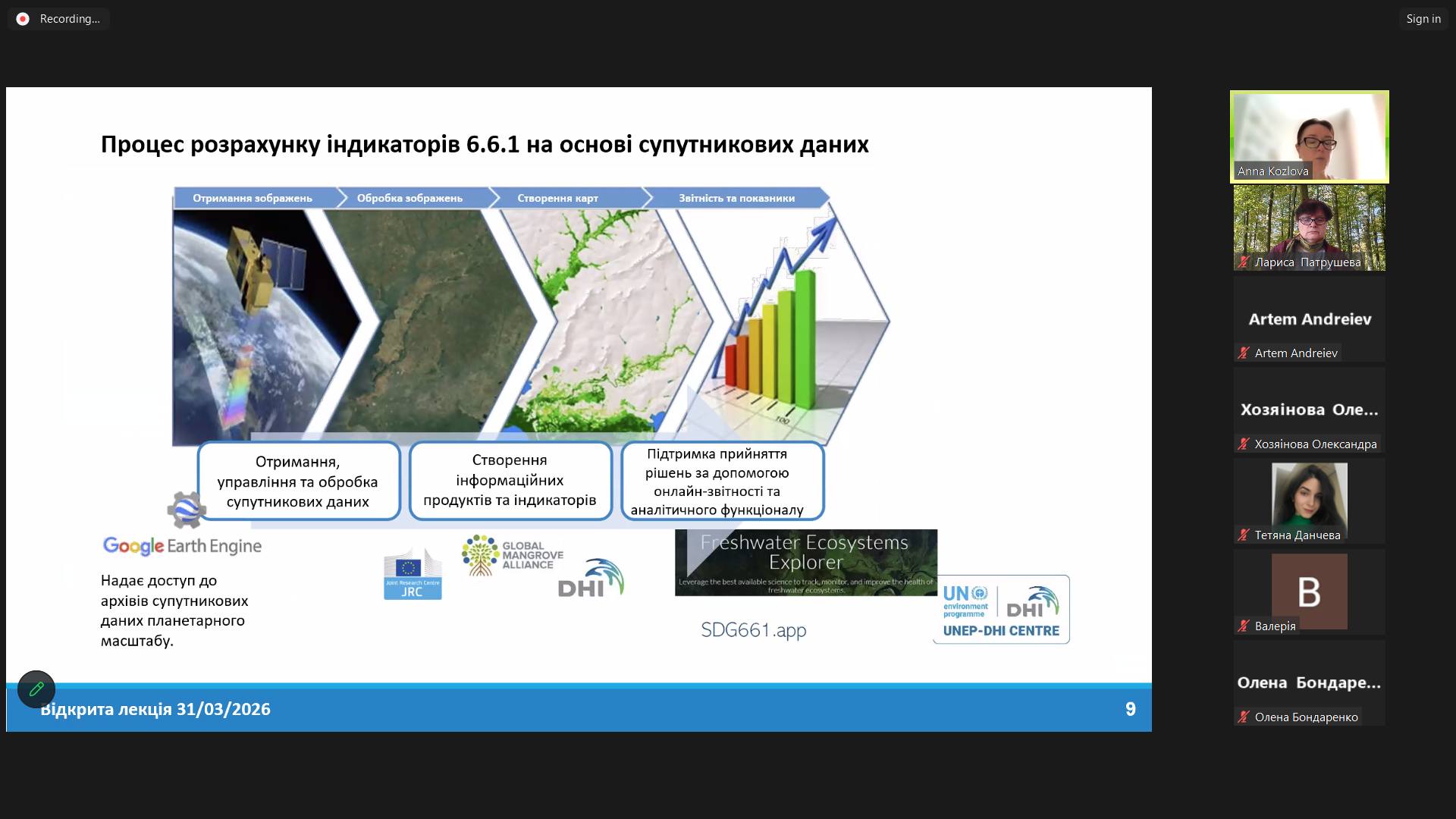Click the Global Mangrove Alliance logo

click(513, 555)
